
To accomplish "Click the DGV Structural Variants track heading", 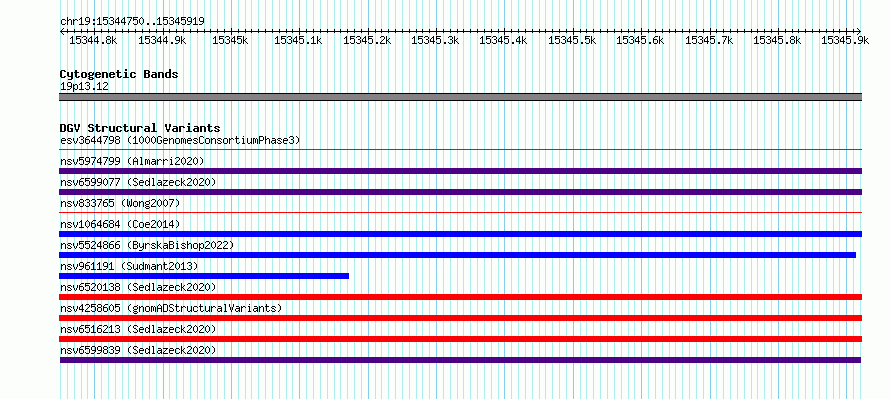I will (x=140, y=128).
